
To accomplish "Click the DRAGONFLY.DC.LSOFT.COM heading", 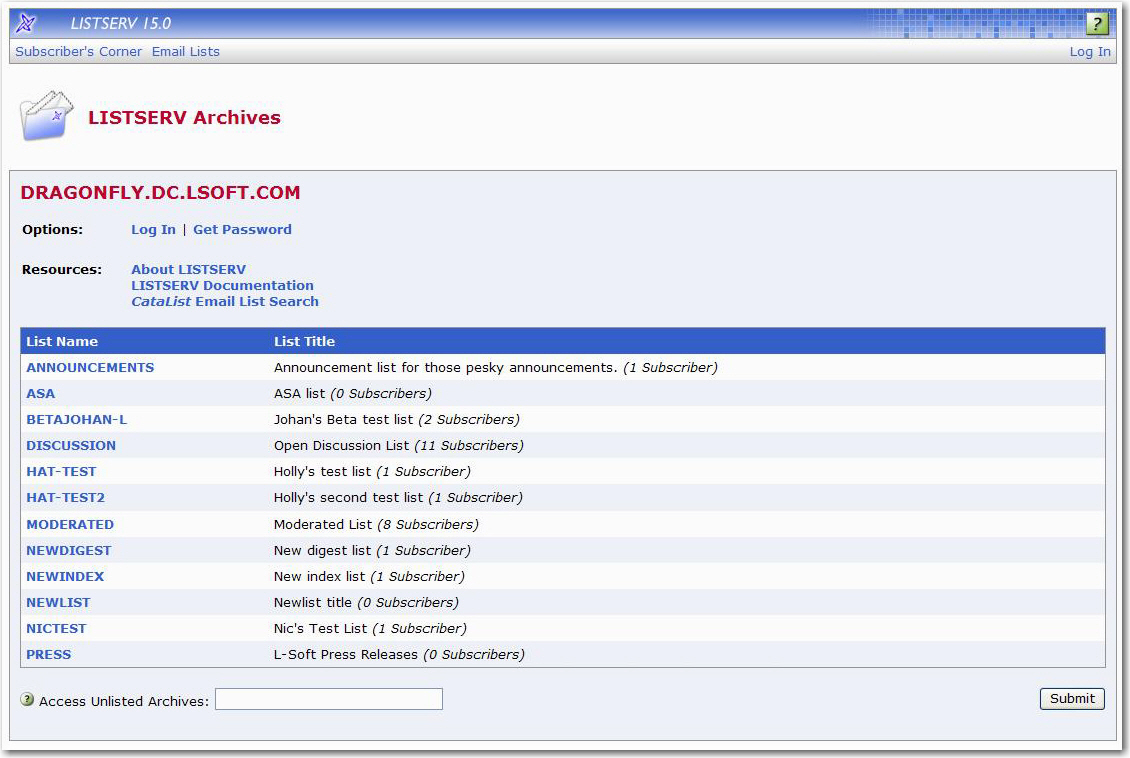I will 160,193.
